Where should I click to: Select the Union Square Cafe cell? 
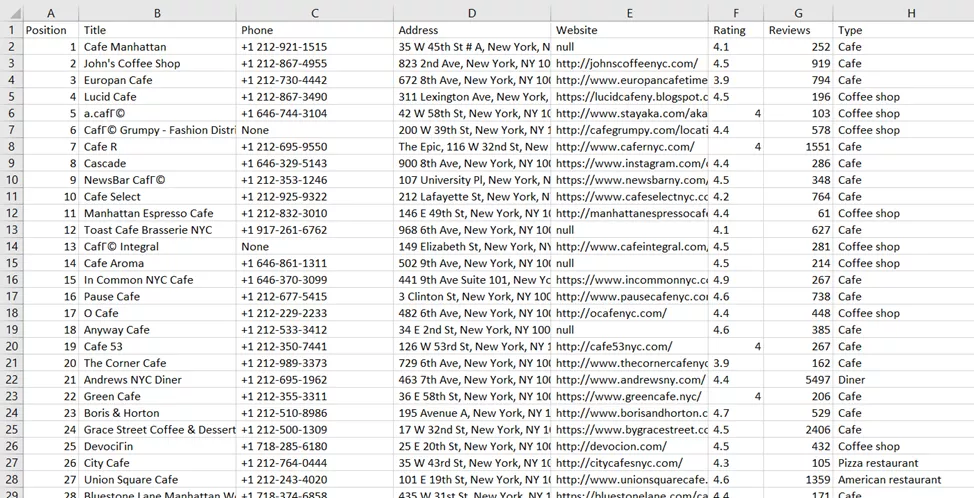pos(157,479)
